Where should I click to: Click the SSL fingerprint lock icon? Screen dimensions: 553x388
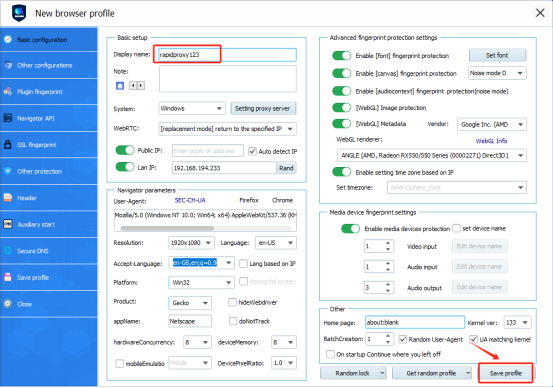(x=8, y=145)
